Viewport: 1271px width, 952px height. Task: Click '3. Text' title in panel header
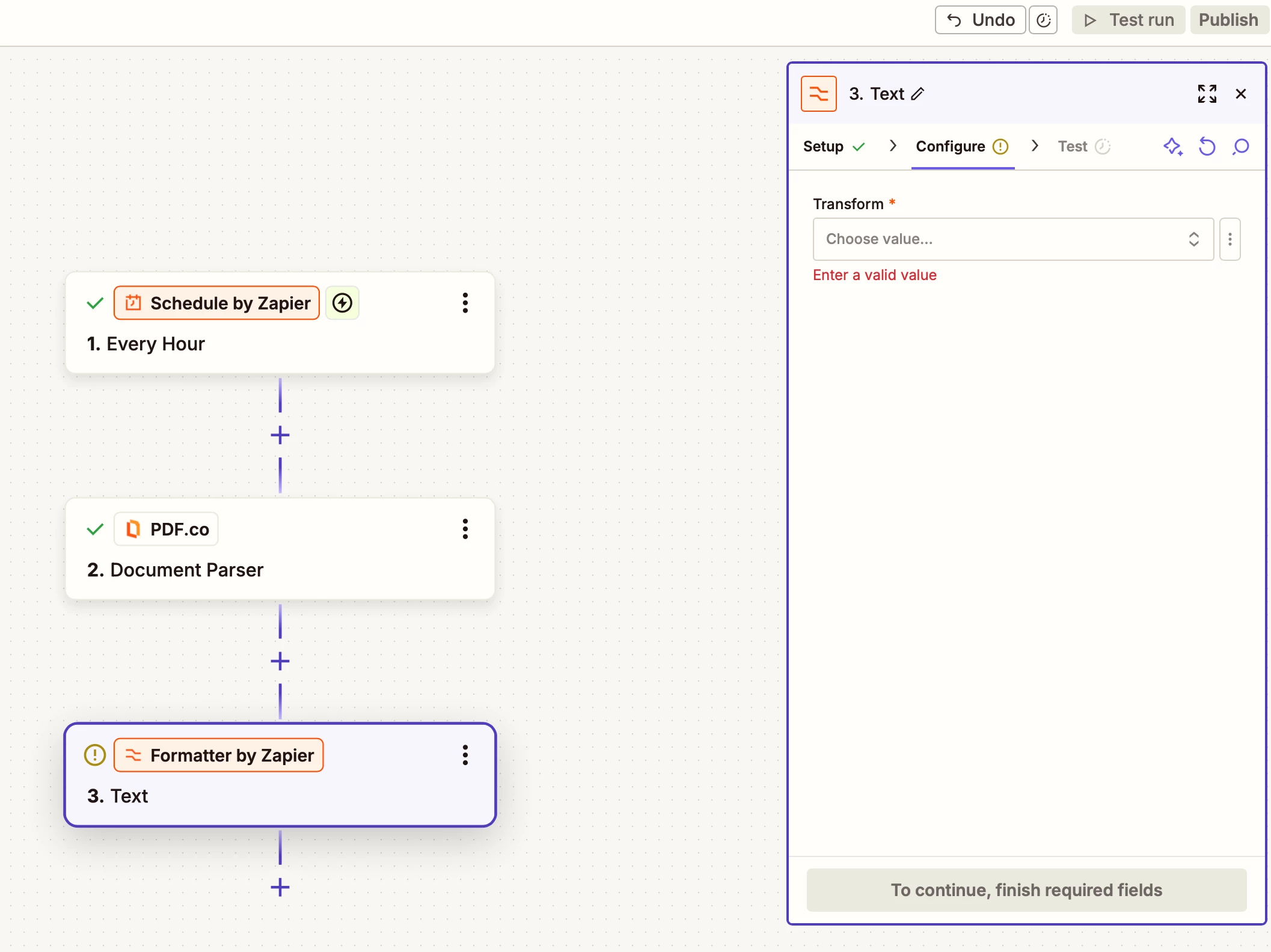point(876,94)
